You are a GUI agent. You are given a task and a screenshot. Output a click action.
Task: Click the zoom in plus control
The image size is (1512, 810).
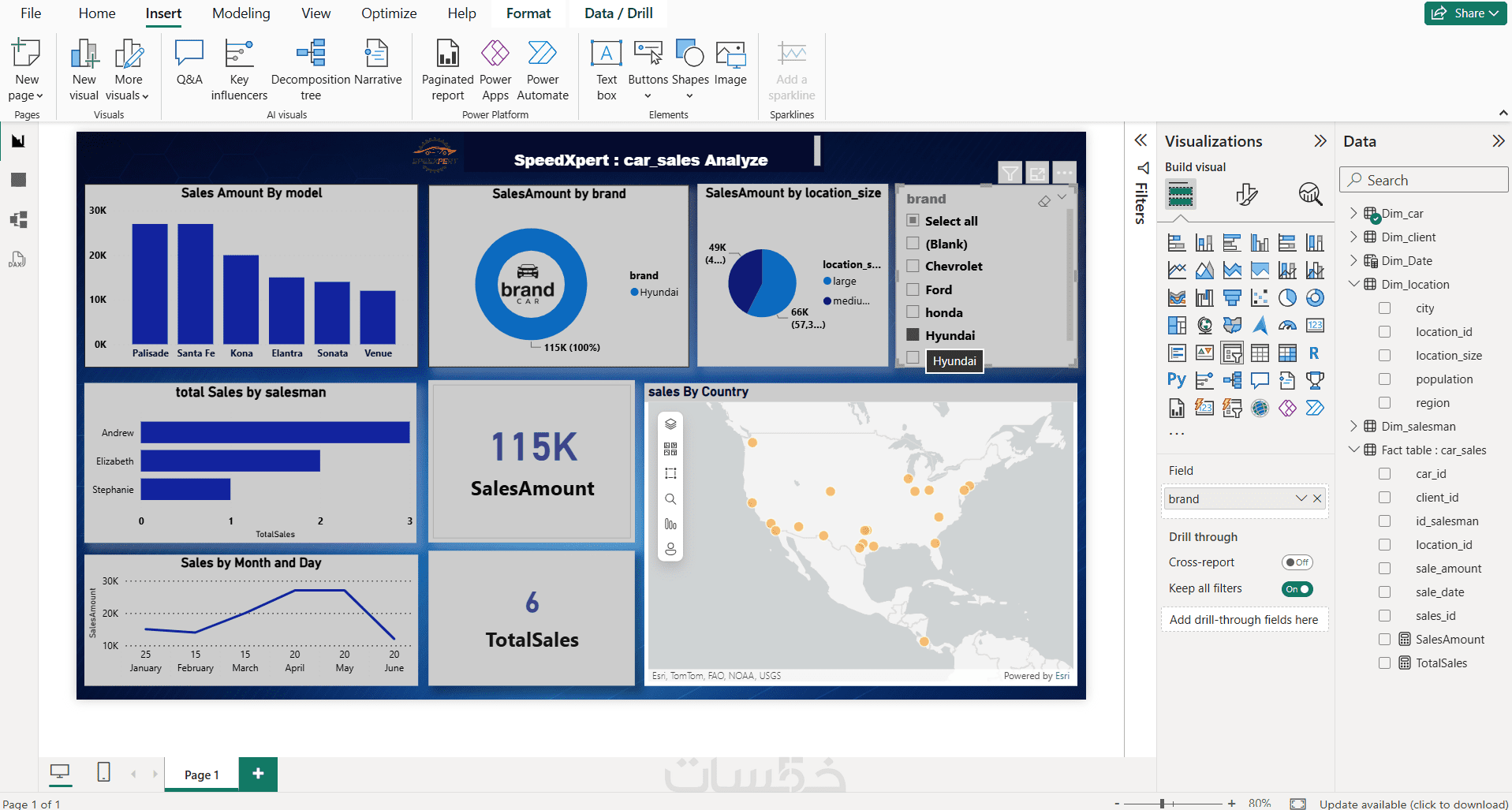1231,804
